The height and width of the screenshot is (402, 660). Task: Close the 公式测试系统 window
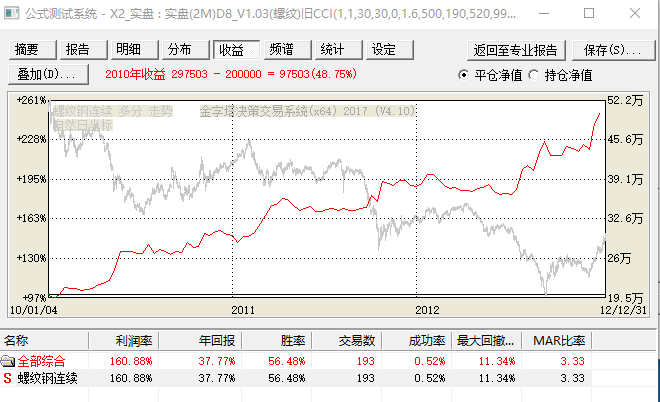click(635, 13)
